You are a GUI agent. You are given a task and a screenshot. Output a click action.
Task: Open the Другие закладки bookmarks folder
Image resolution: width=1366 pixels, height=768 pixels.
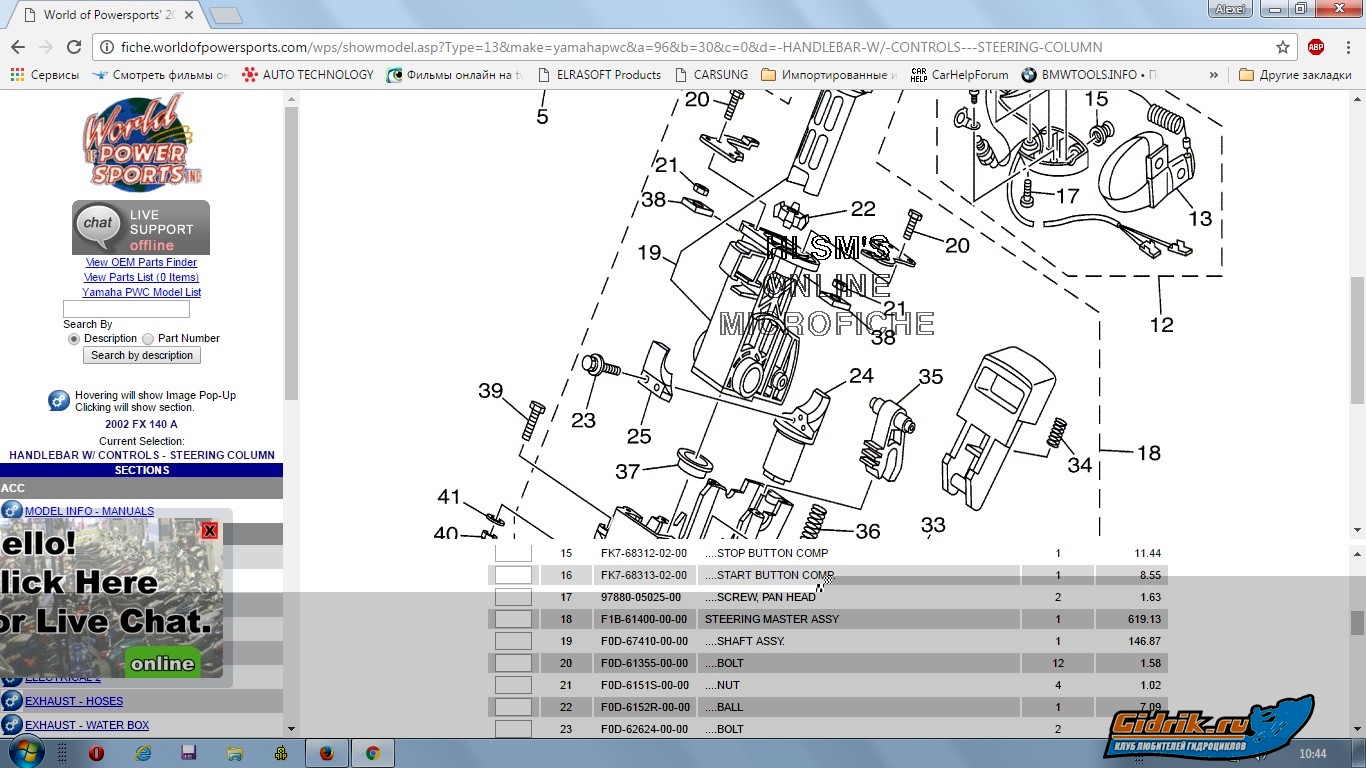tap(1294, 75)
